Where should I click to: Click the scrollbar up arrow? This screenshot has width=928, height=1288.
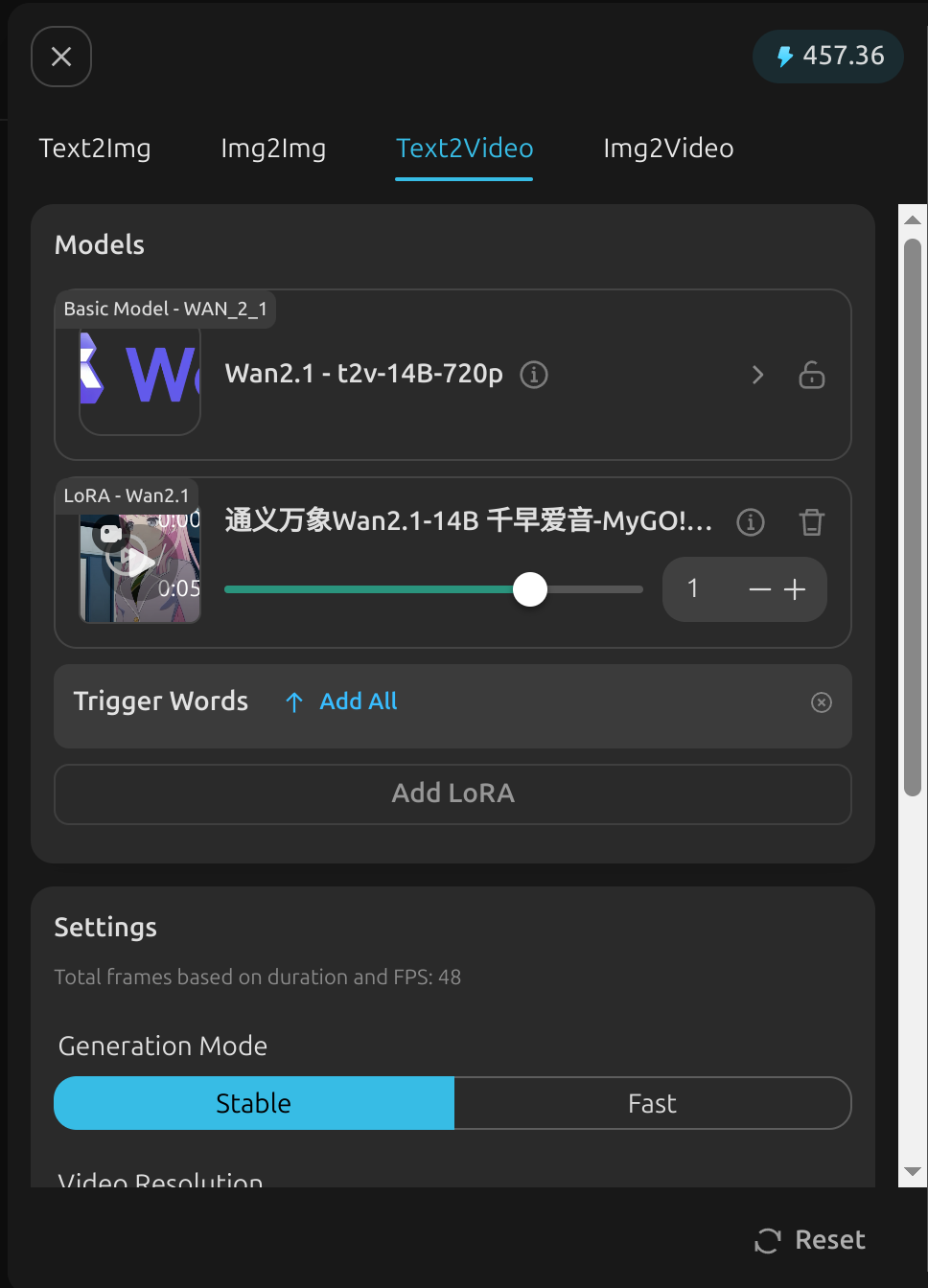(x=913, y=220)
